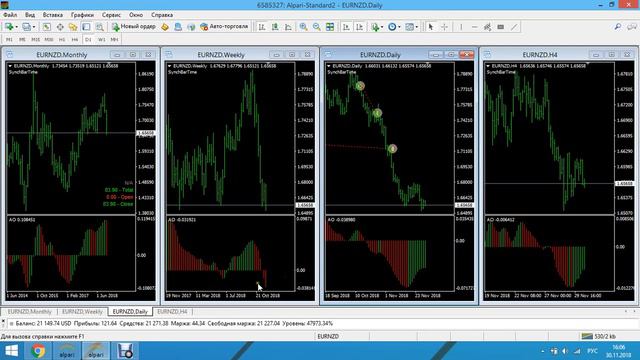Viewport: 640px width, 360px height.
Task: Click the Новый ордер button
Action: [x=134, y=27]
